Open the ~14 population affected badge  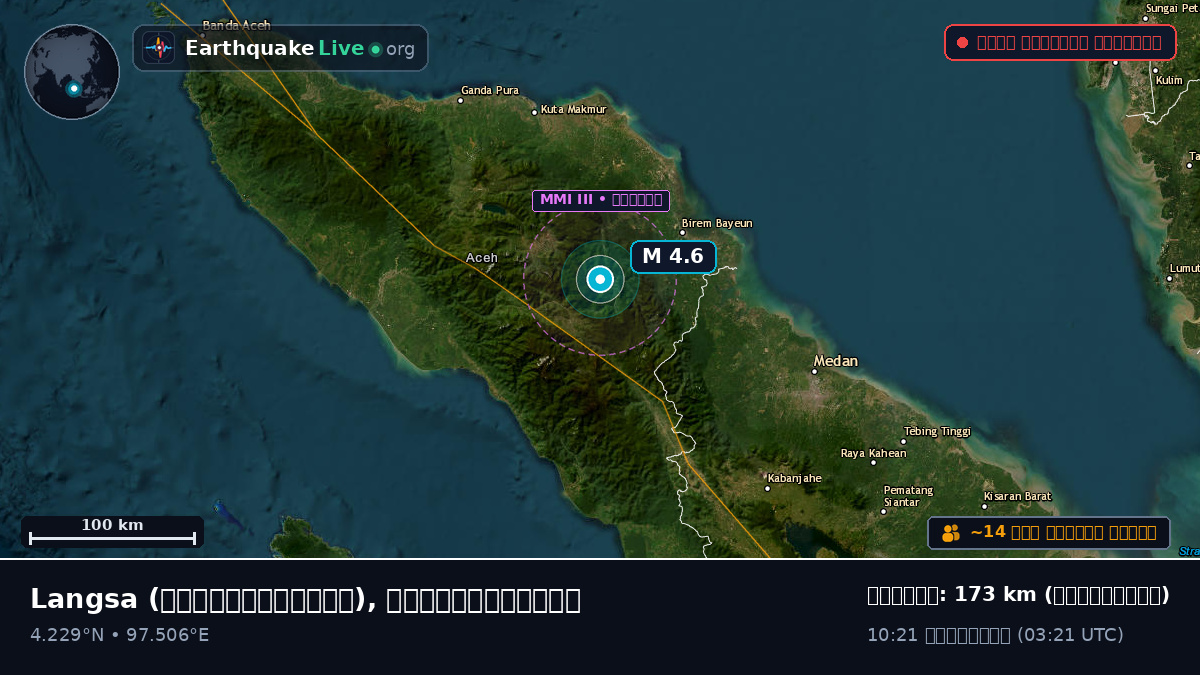(1049, 533)
